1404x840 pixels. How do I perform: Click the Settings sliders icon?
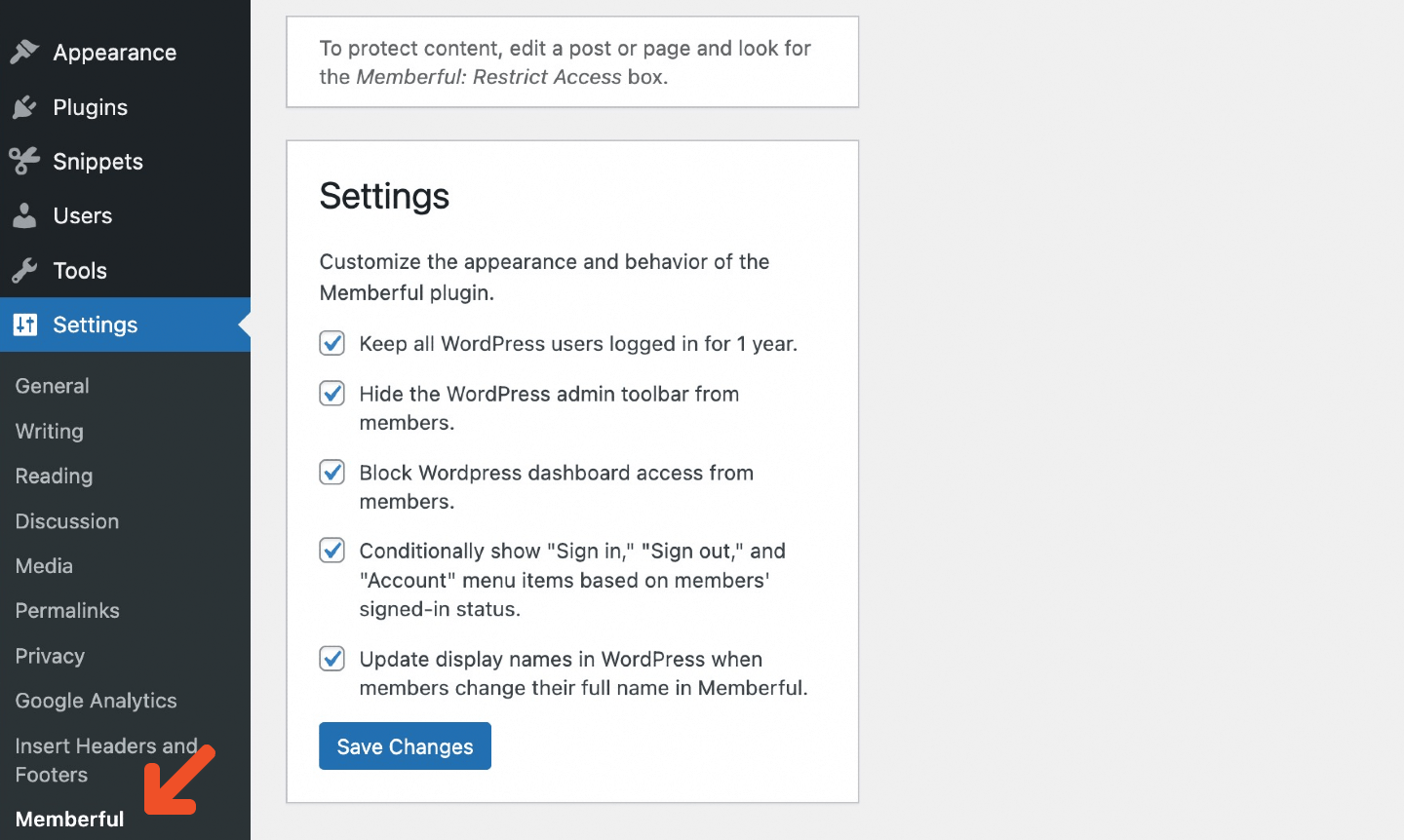[x=24, y=325]
